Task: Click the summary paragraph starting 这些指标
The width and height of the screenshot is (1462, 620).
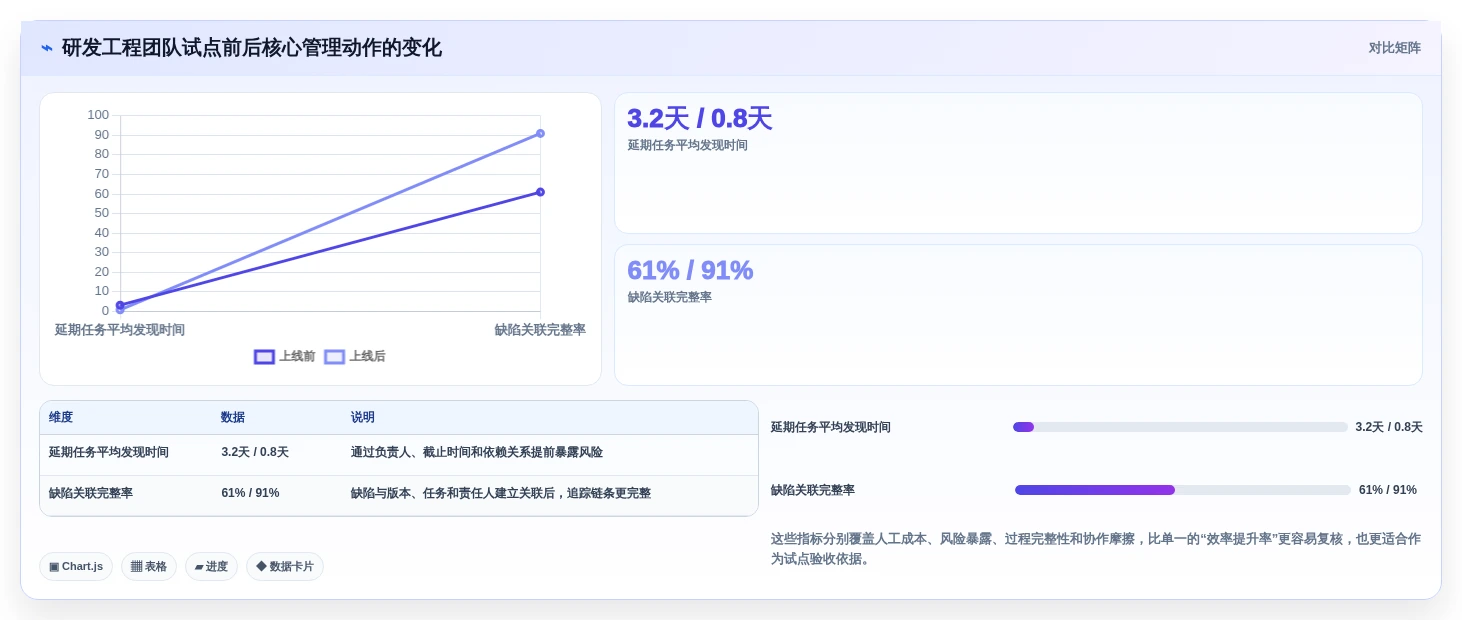Action: pos(1096,549)
